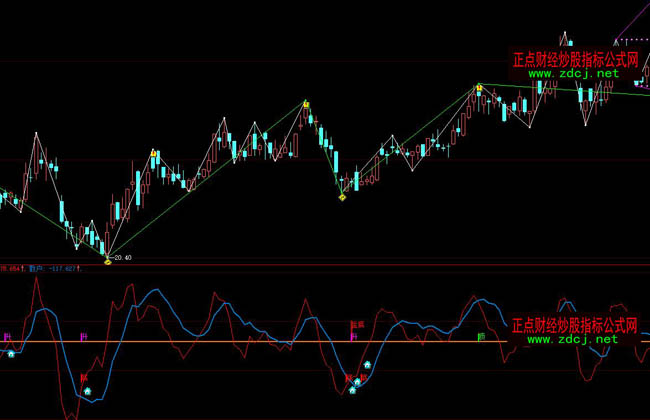Click the red 正点财经炒股指标公式网 title in the indicator panel
This screenshot has height=420, width=650.
point(574,325)
